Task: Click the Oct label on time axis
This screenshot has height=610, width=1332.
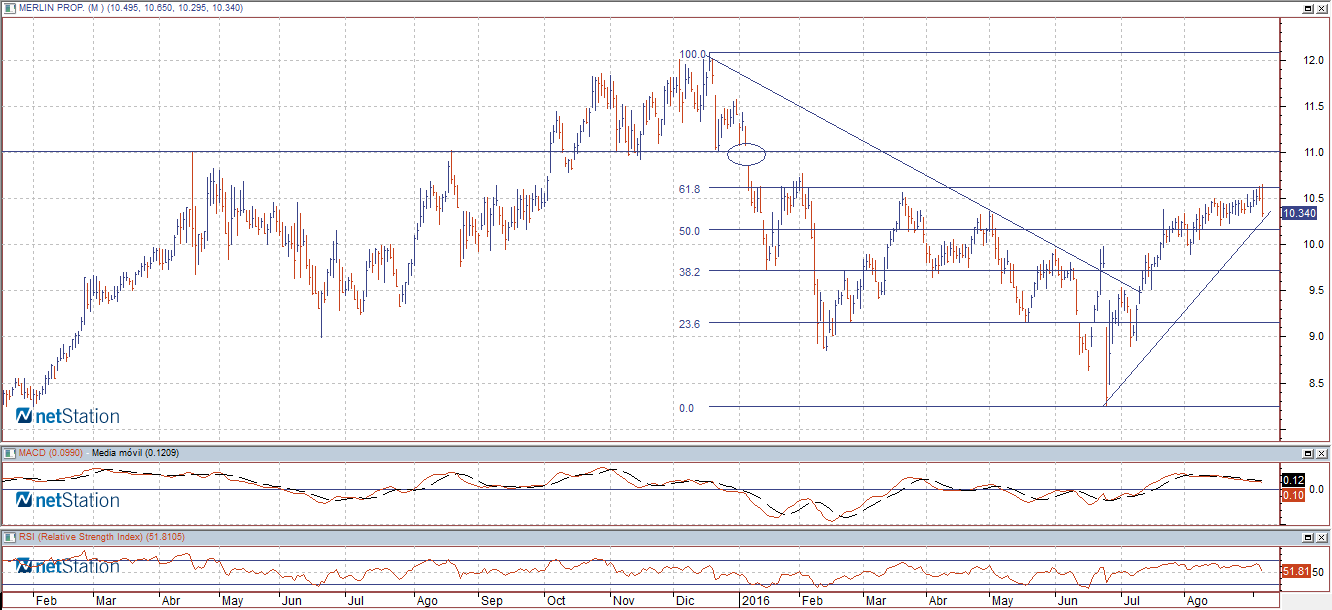Action: click(x=556, y=602)
